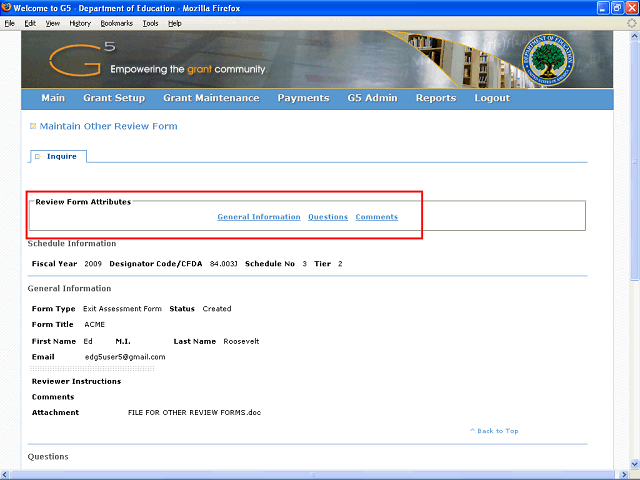The image size is (640, 480).
Task: Select the Inquire tab
Action: (x=58, y=156)
